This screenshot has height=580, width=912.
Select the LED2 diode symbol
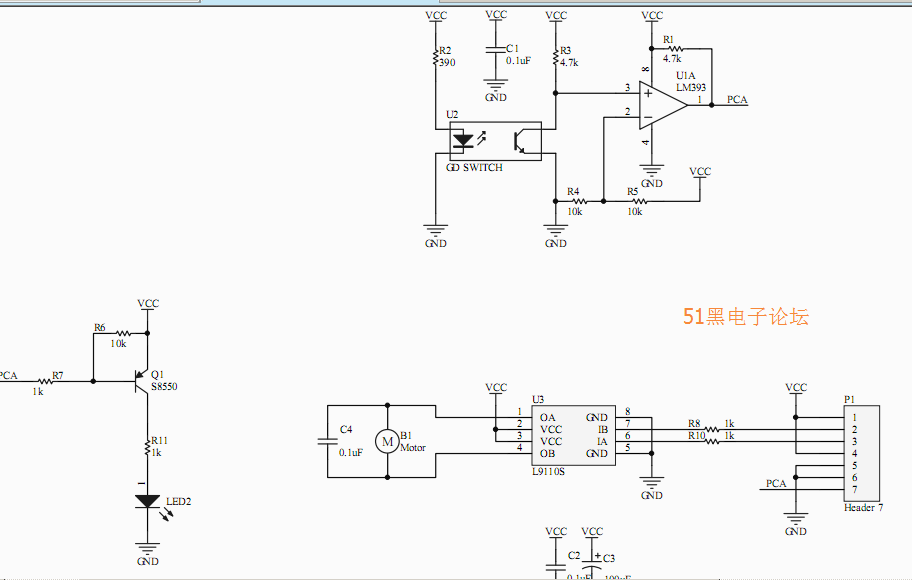coord(147,501)
